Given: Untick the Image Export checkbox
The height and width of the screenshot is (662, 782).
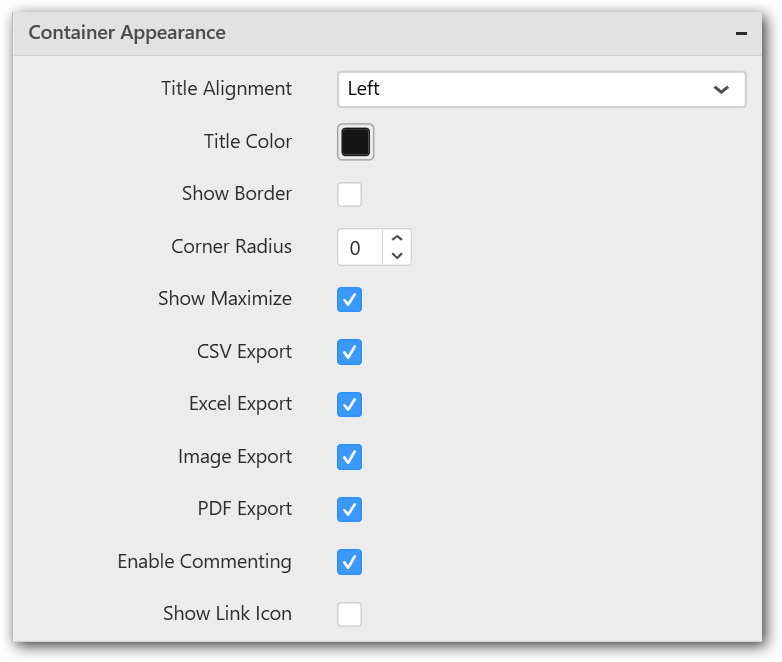Looking at the screenshot, I should coord(349,457).
